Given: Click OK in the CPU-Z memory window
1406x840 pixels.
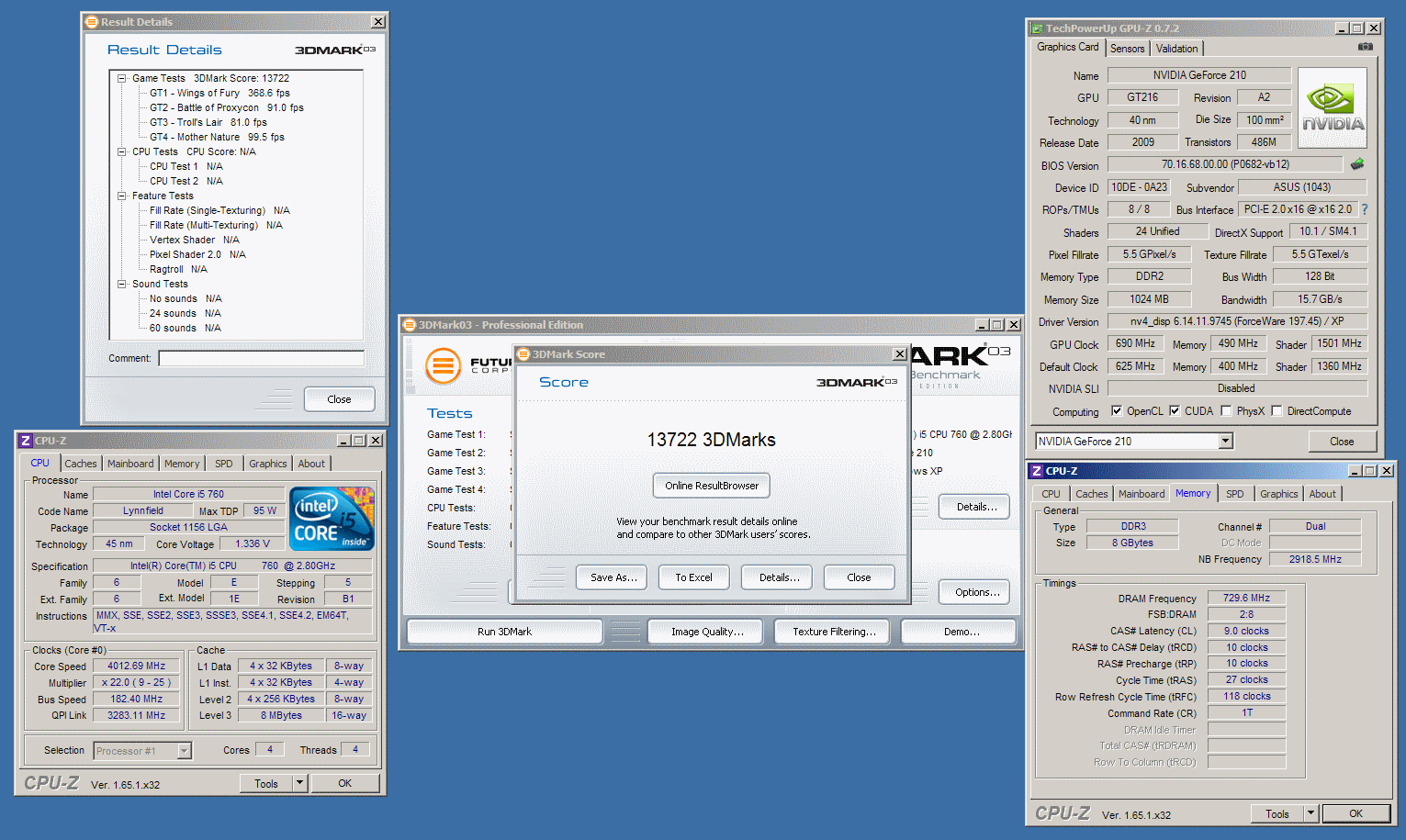Looking at the screenshot, I should pyautogui.click(x=1355, y=813).
